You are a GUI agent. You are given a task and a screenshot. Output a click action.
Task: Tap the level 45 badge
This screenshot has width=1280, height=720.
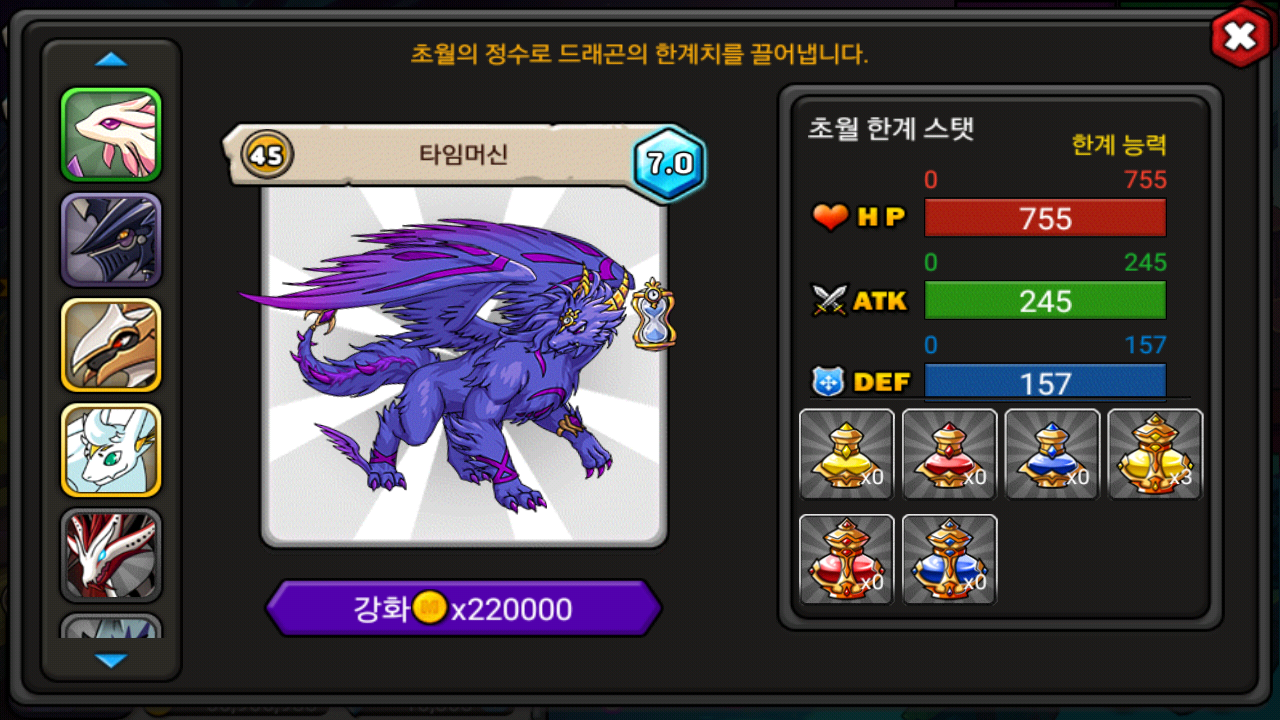point(267,155)
